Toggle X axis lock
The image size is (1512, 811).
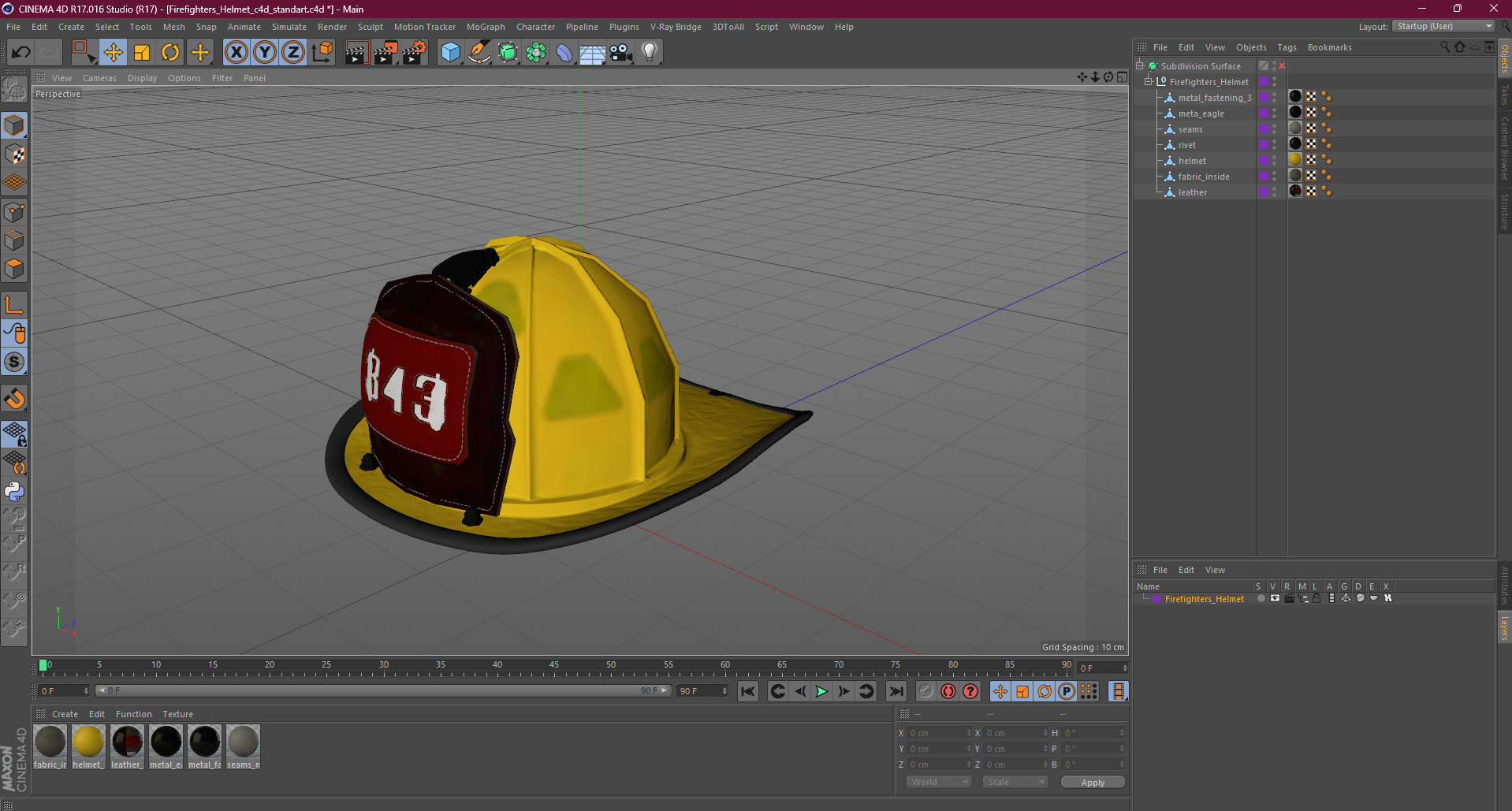236,53
